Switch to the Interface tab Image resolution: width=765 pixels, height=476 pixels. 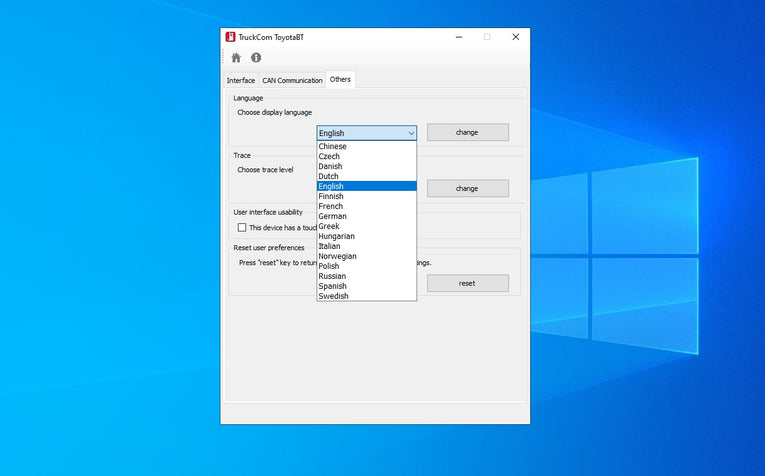tap(240, 80)
